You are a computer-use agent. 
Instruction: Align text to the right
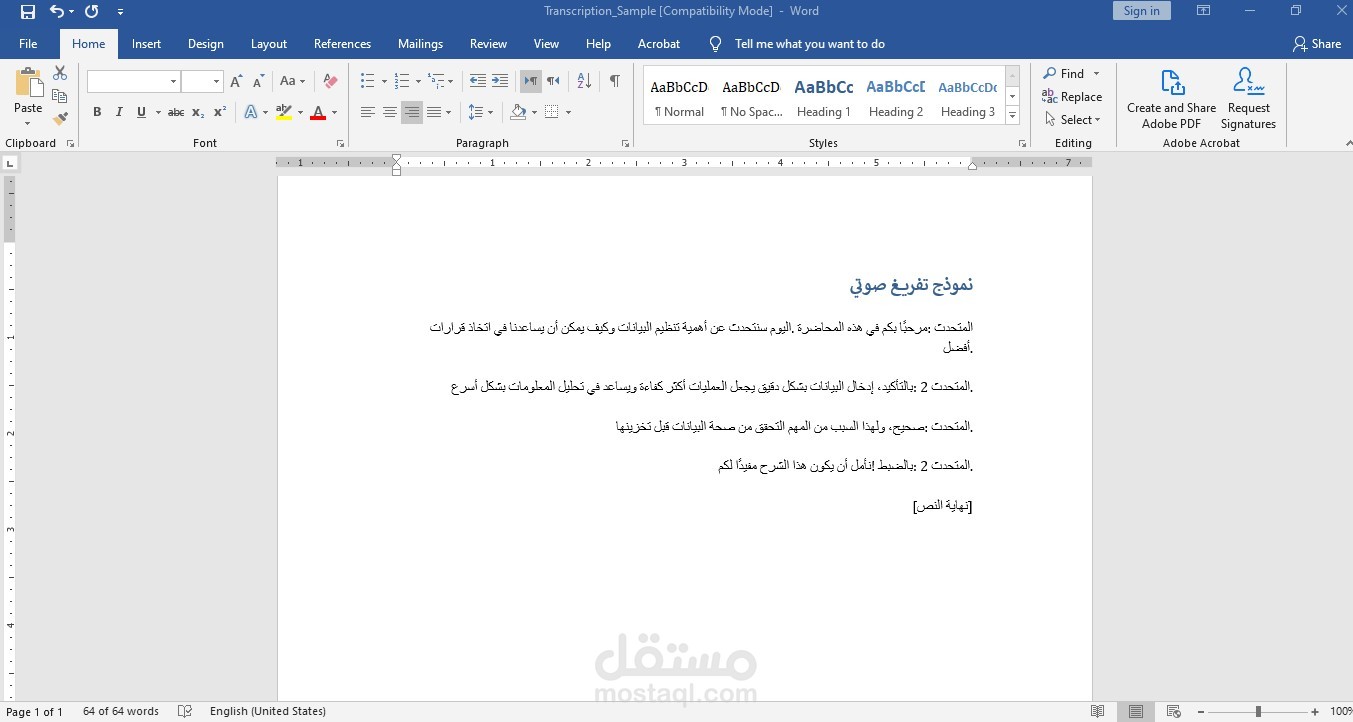click(x=411, y=112)
